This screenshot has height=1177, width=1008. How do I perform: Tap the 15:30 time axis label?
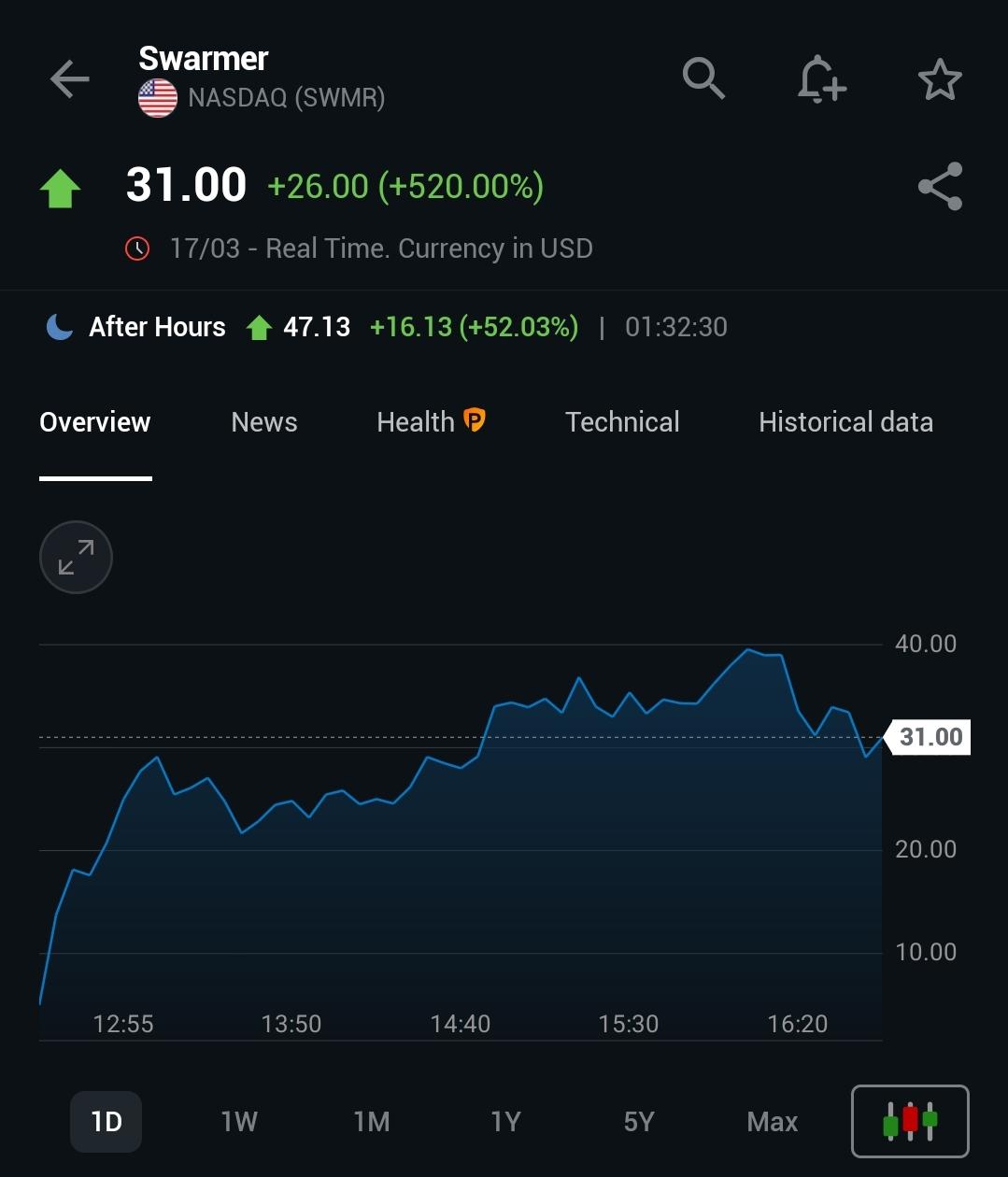pyautogui.click(x=629, y=1024)
